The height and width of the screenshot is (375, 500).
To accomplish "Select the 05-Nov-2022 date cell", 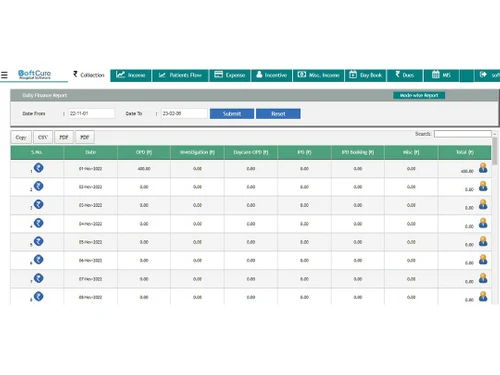I will pyautogui.click(x=90, y=242).
